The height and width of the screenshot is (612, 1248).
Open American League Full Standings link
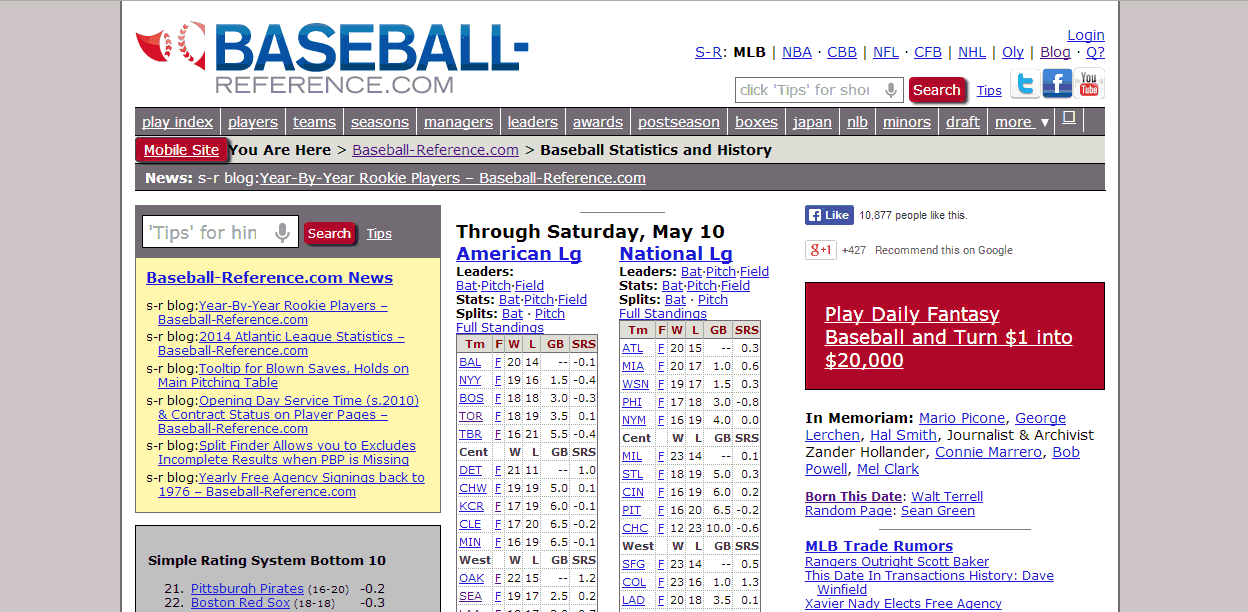click(x=500, y=328)
